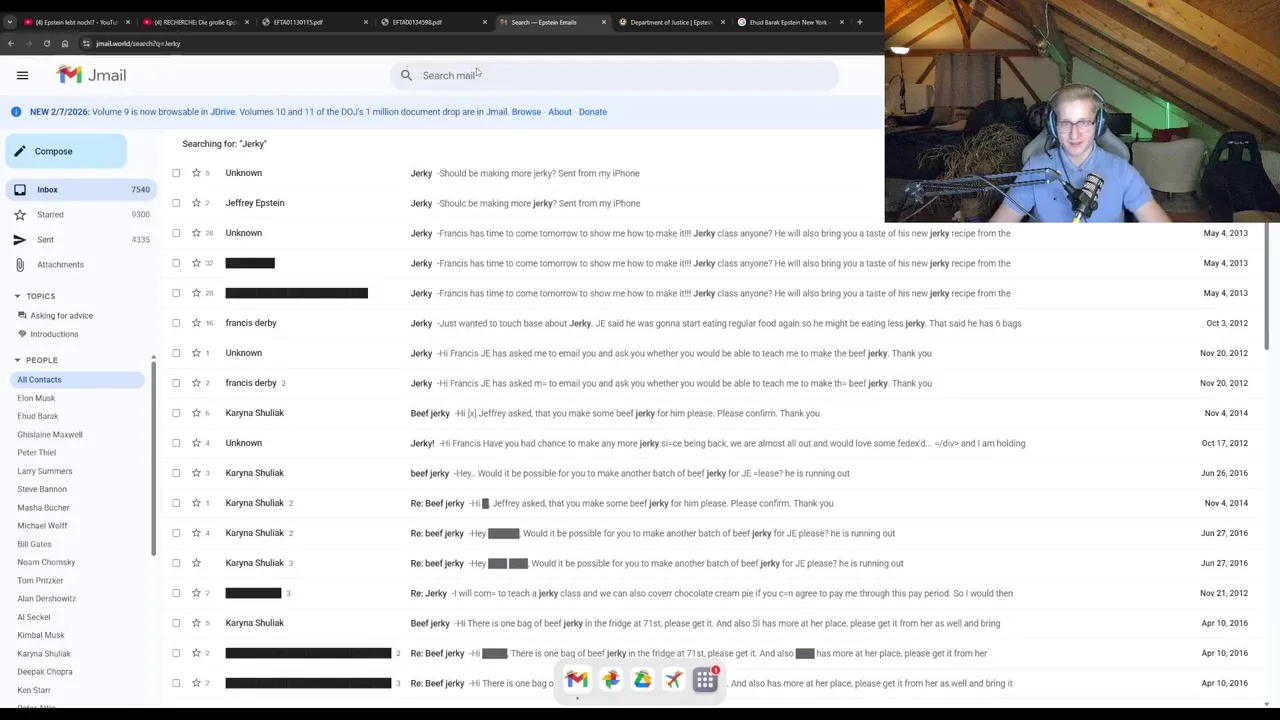
Task: Star Karyna Shuliak Jun 26, 2016 email
Action: coord(196,473)
